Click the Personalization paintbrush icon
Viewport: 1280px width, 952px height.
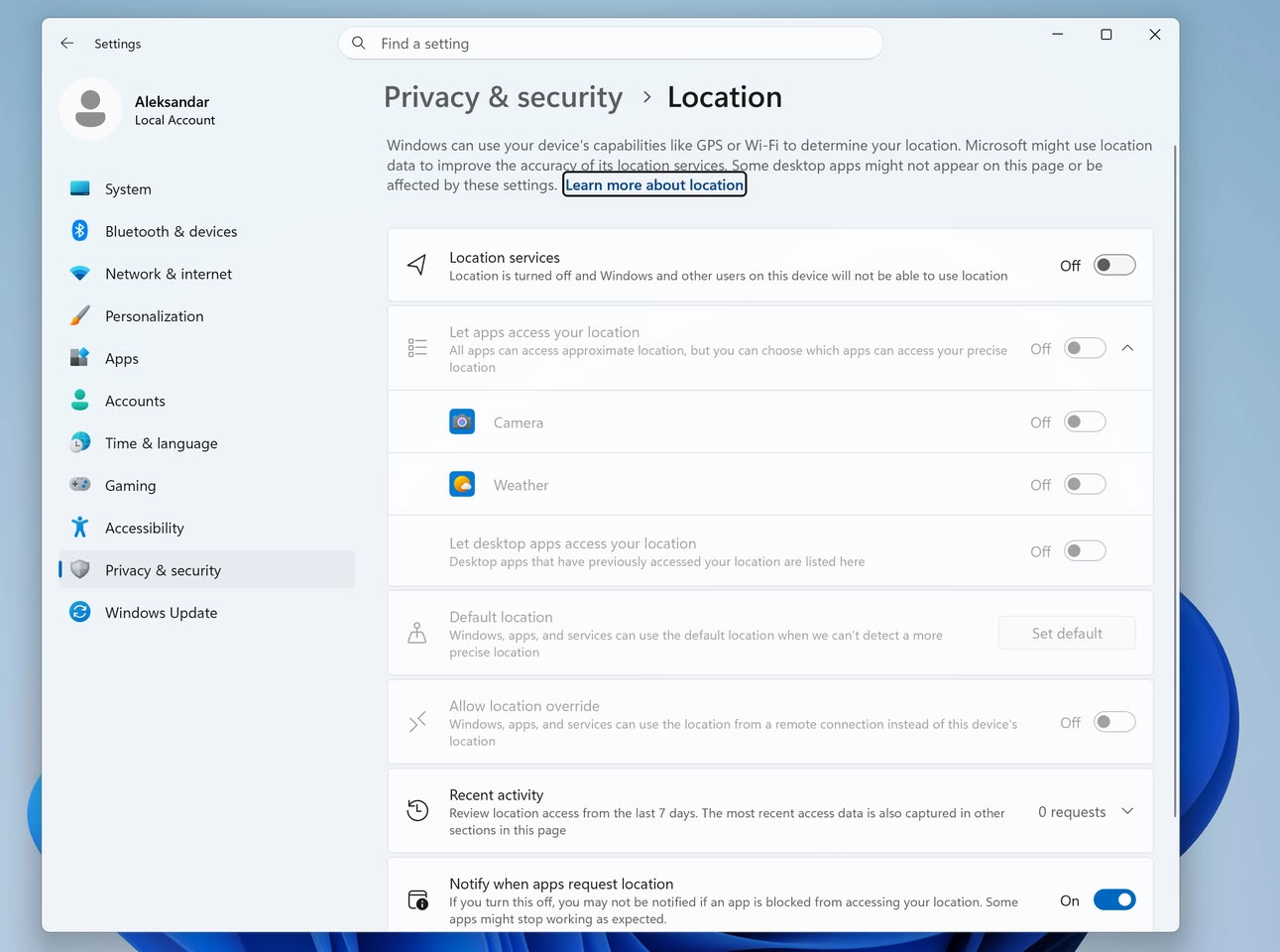pos(80,316)
